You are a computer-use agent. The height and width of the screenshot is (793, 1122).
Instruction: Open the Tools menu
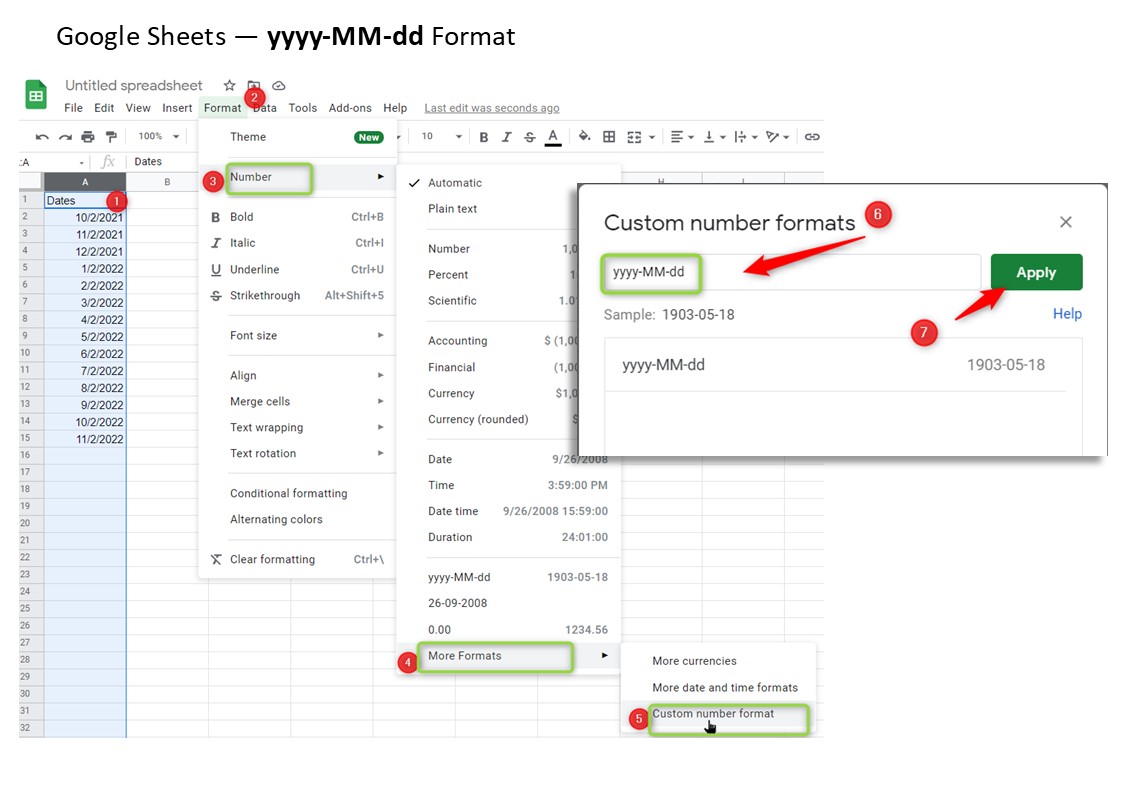[x=303, y=108]
